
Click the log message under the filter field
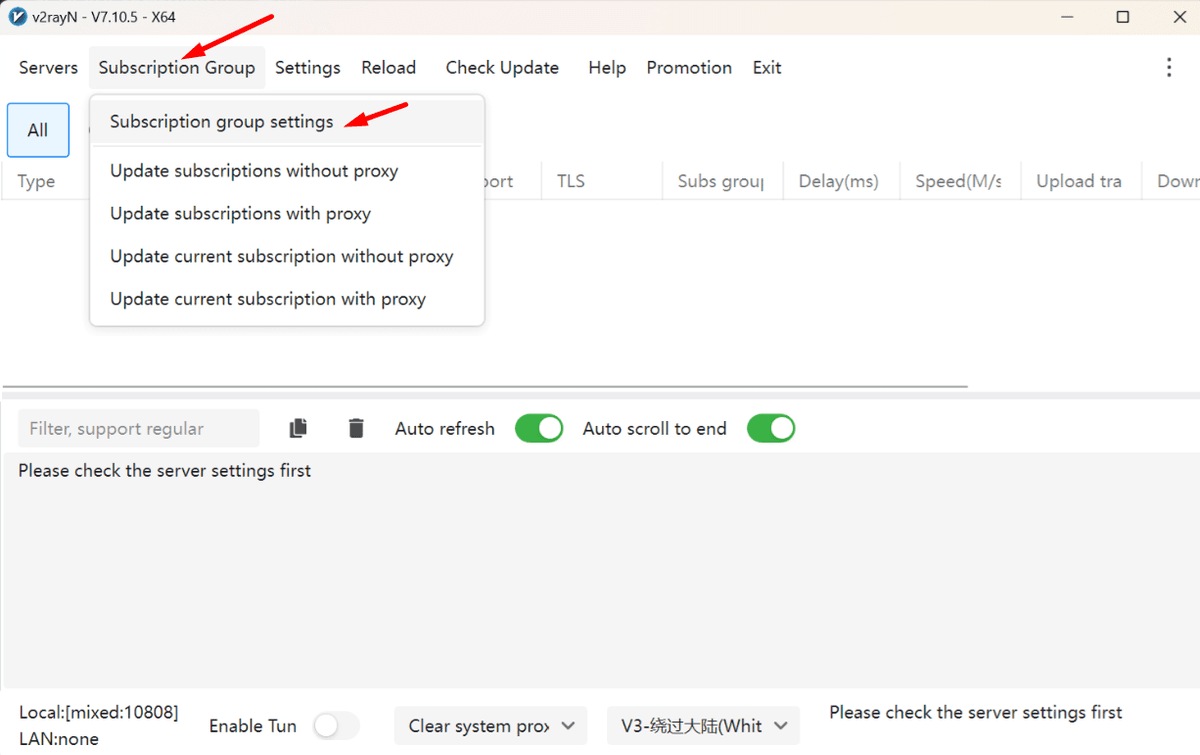165,470
